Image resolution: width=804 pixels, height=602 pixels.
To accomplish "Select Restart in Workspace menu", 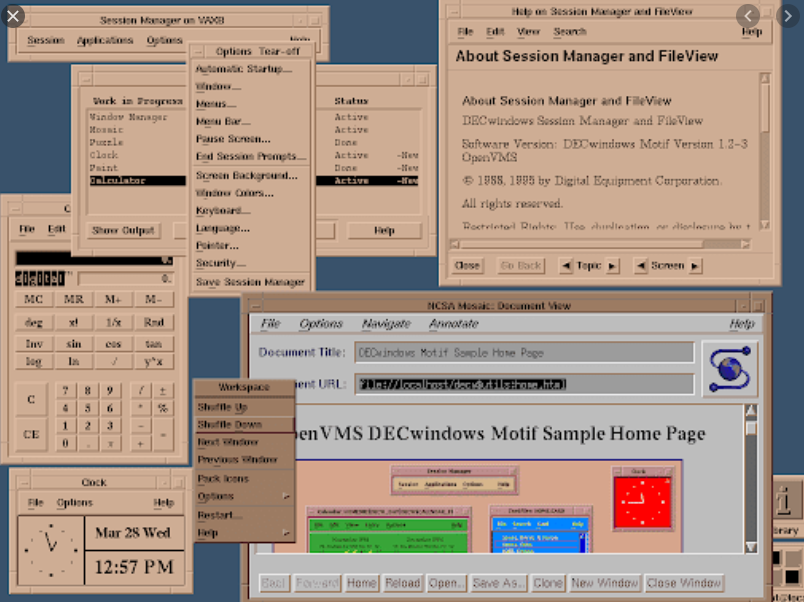I will (x=244, y=515).
